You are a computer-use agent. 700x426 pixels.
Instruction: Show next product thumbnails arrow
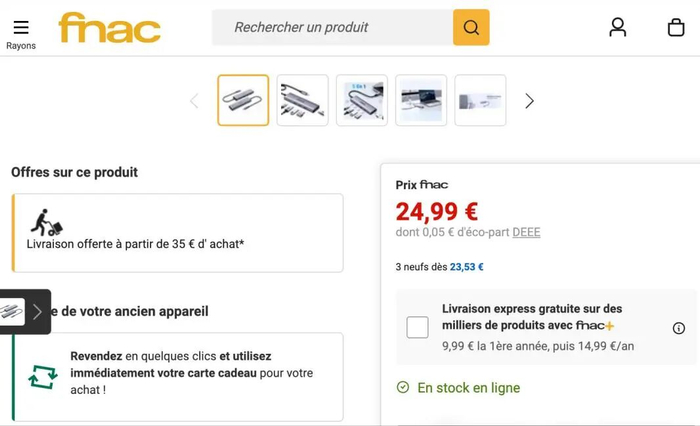(529, 100)
